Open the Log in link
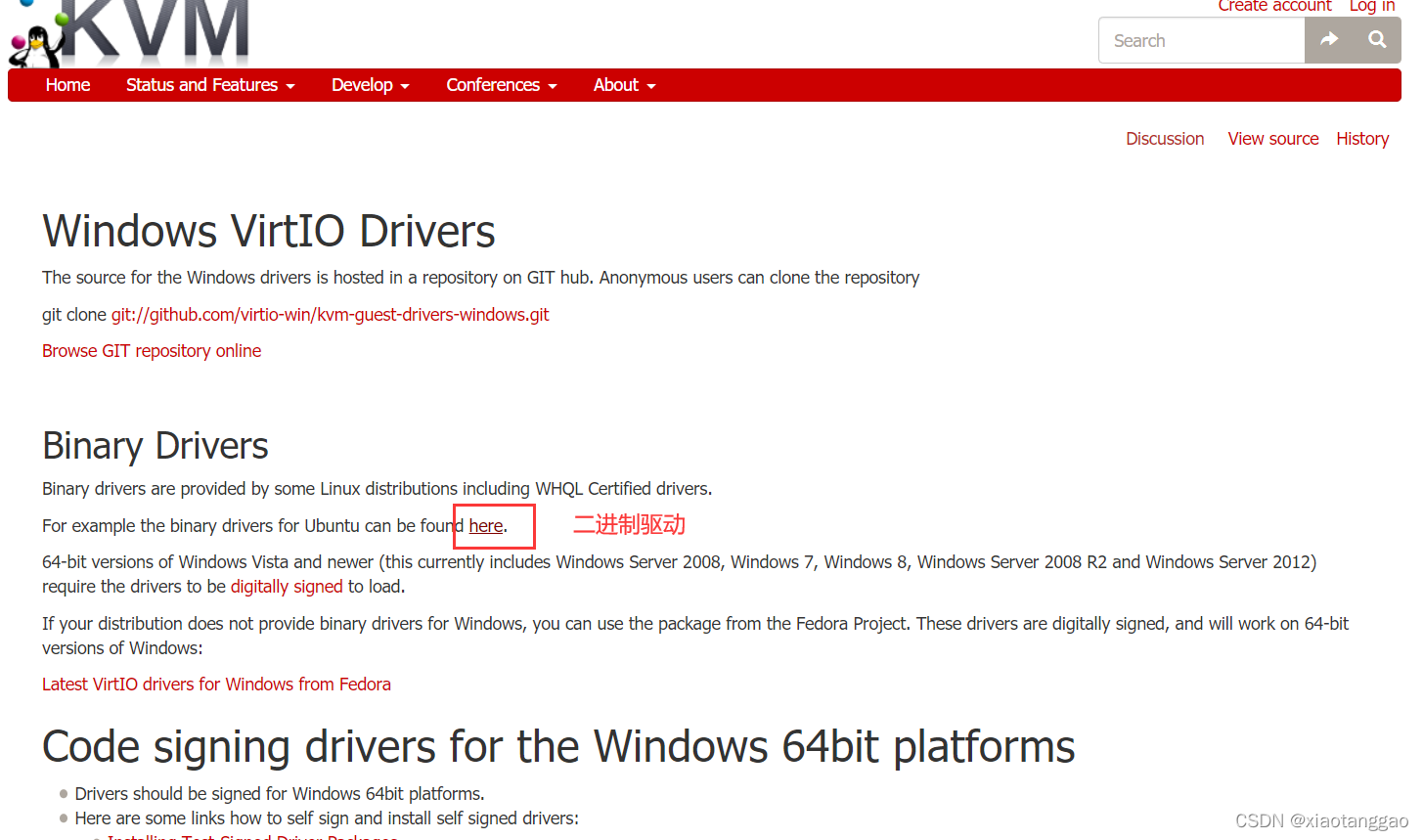Image resolution: width=1423 pixels, height=840 pixels. (1372, 6)
